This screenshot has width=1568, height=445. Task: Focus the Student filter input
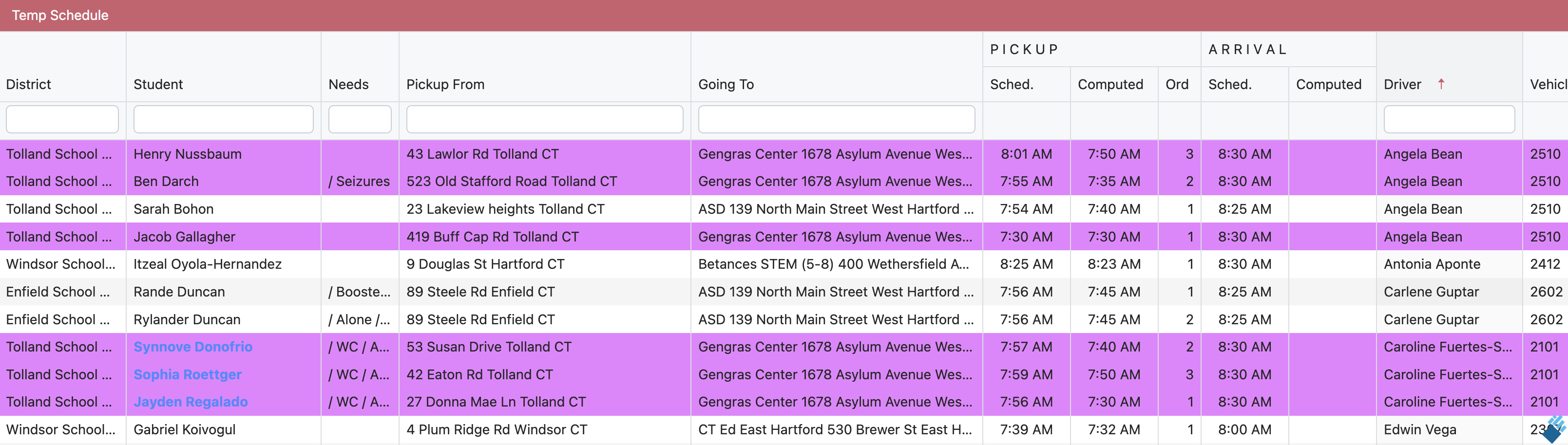(x=223, y=119)
